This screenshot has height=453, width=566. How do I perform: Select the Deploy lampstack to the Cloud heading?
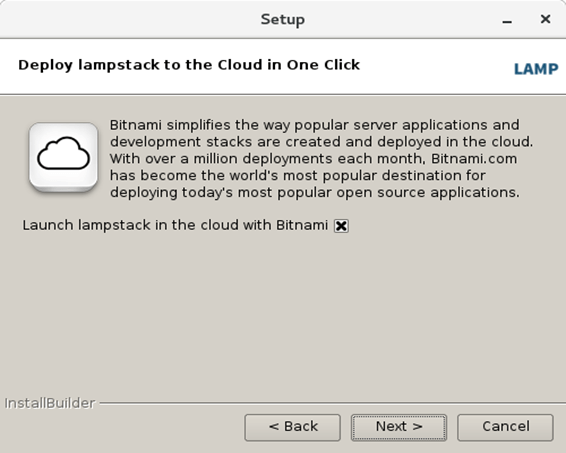pos(189,65)
